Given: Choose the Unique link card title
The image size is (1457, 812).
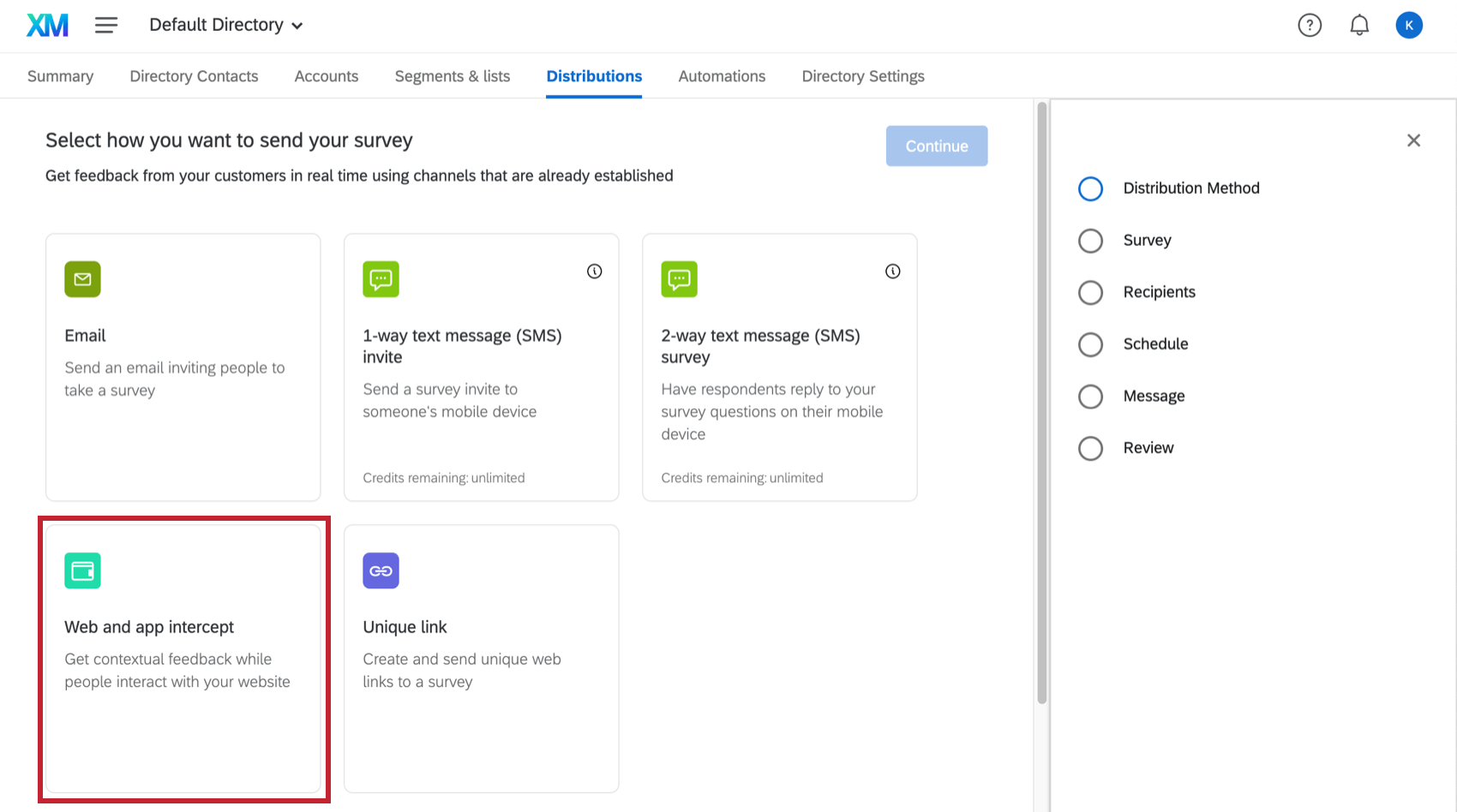Looking at the screenshot, I should (405, 627).
